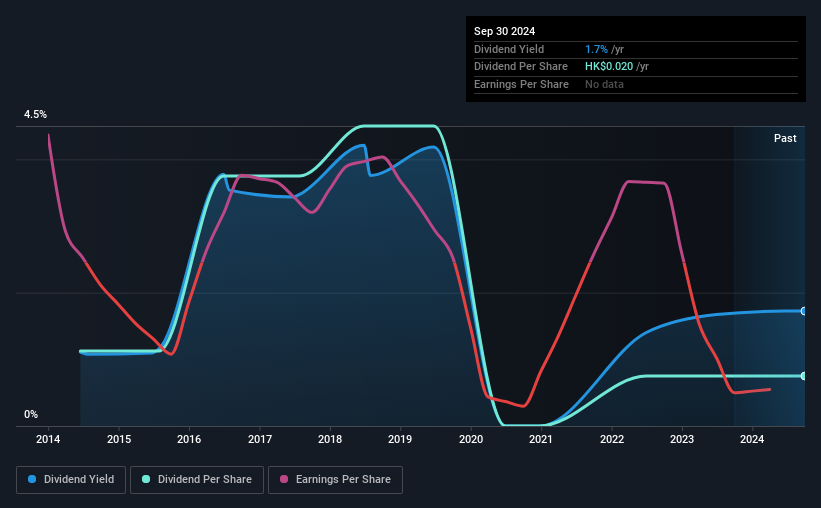Screen dimensions: 821x508
Task: Click the 2015 axis label
Action: (x=119, y=439)
